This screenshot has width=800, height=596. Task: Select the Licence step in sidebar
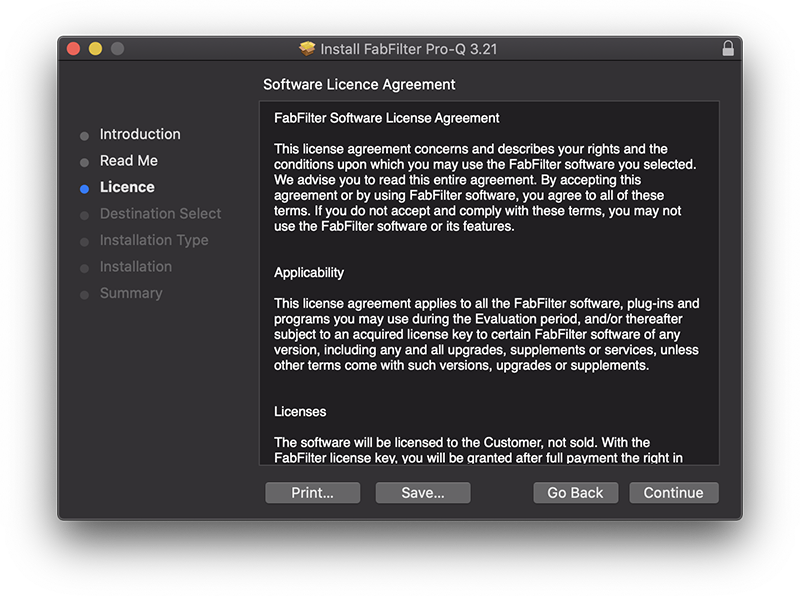(127, 187)
